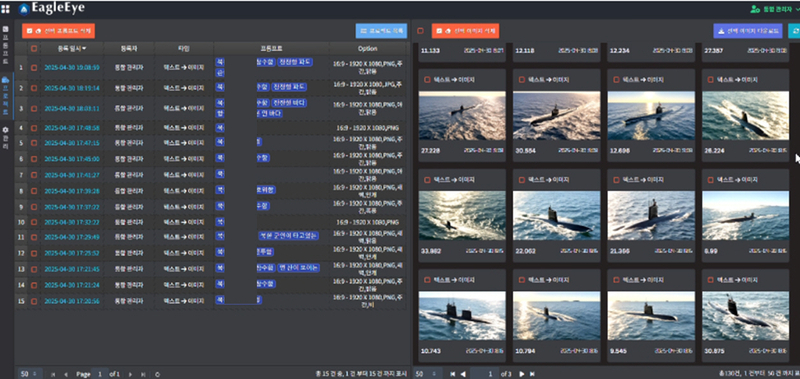This screenshot has width=800, height=379.
Task: Open submarine thumbnail scored 10.743
Action: (462, 316)
